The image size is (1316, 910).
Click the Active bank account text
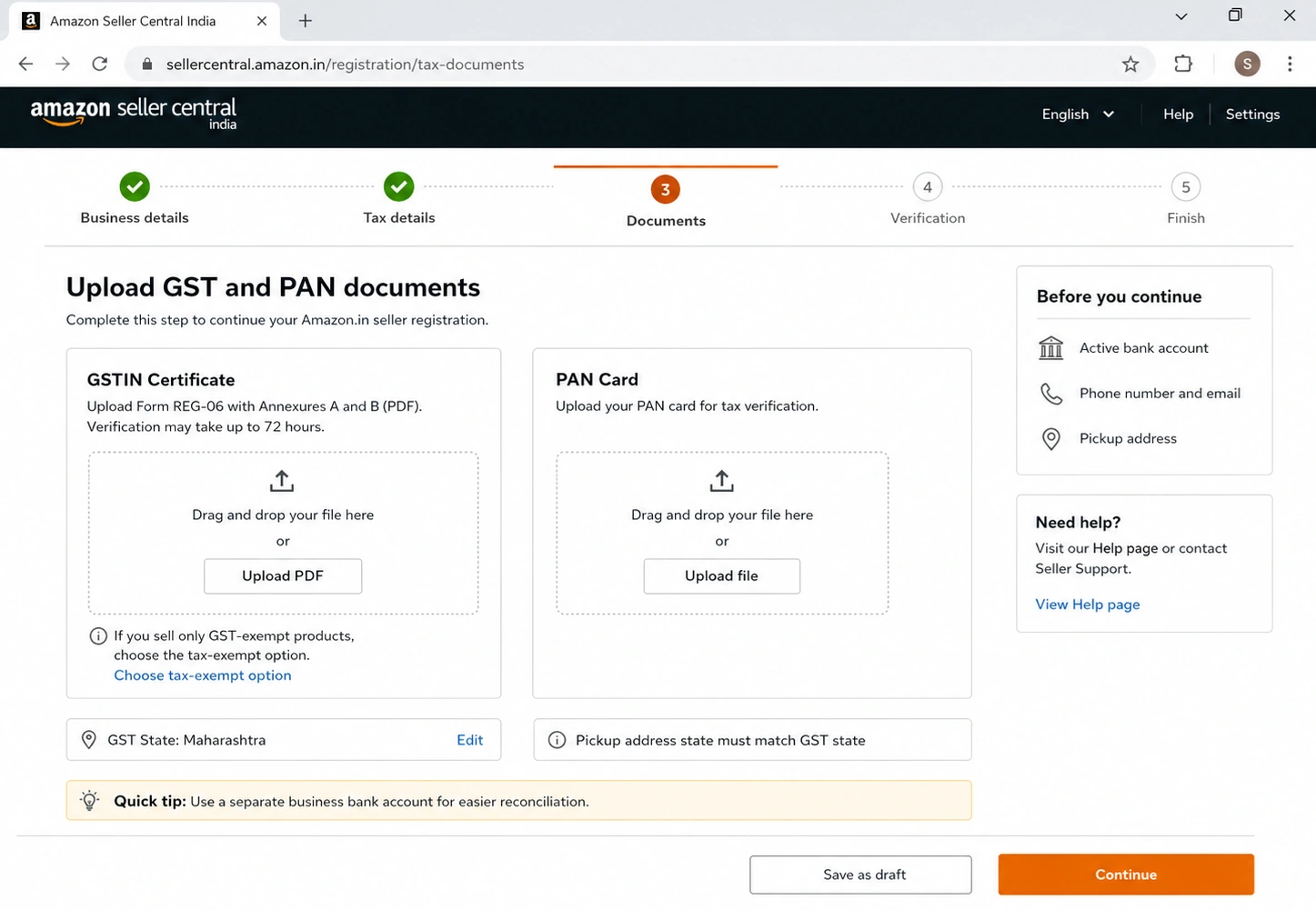click(x=1144, y=348)
